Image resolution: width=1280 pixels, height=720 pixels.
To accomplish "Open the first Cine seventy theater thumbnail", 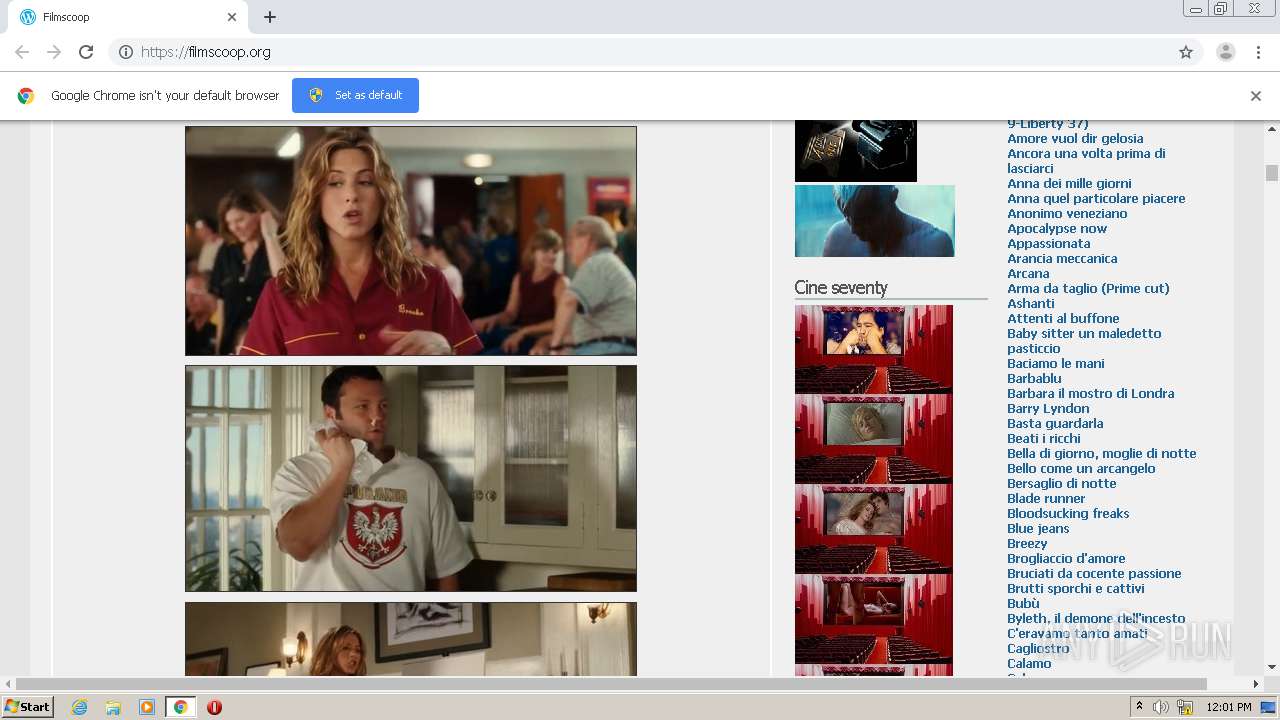I will tap(874, 349).
